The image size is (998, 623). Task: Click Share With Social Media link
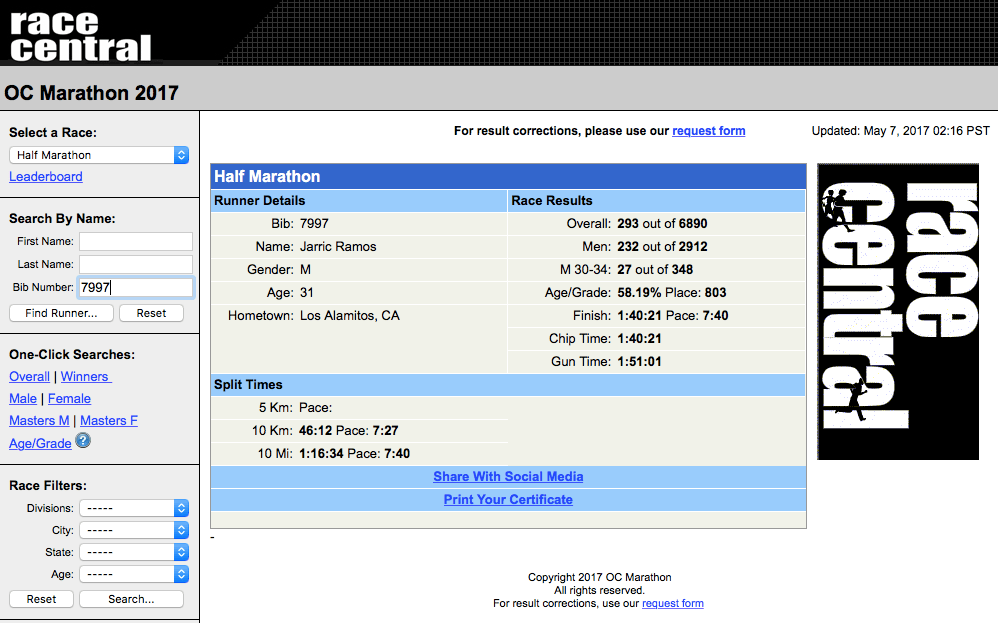click(x=508, y=477)
